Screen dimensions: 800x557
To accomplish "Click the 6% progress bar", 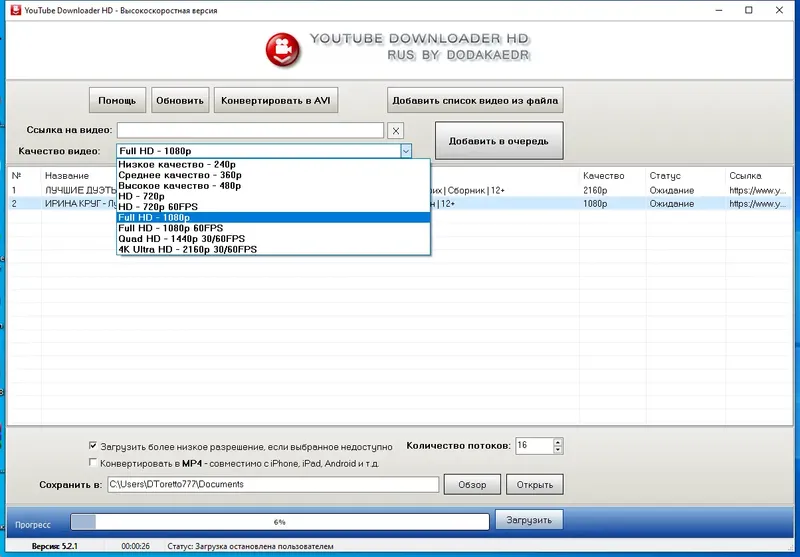I will pos(280,522).
